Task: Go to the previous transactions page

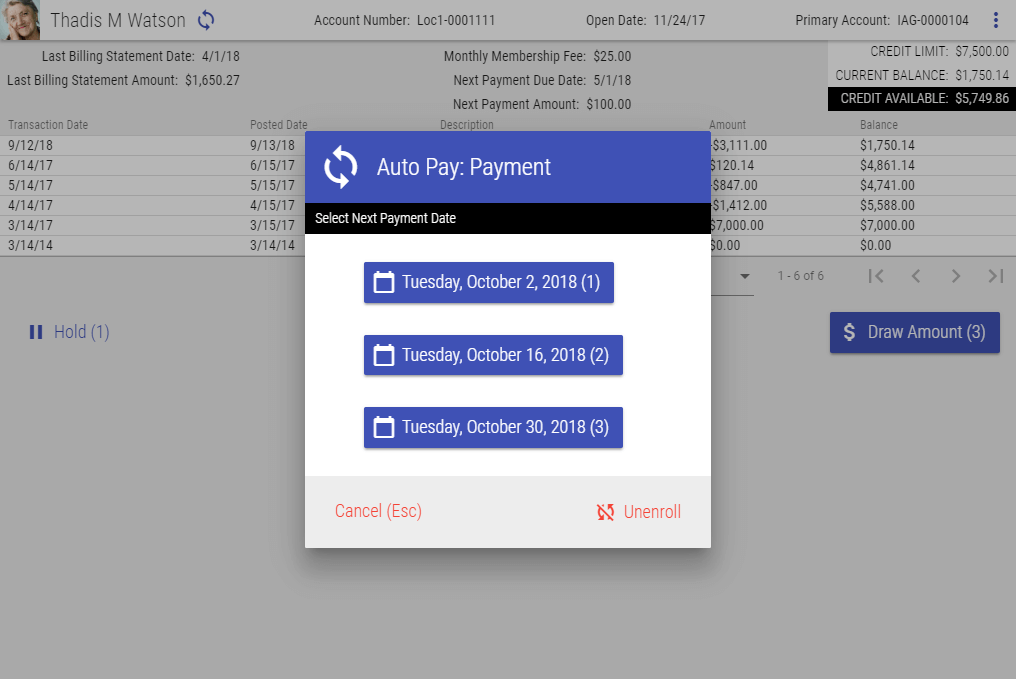Action: pyautogui.click(x=916, y=276)
